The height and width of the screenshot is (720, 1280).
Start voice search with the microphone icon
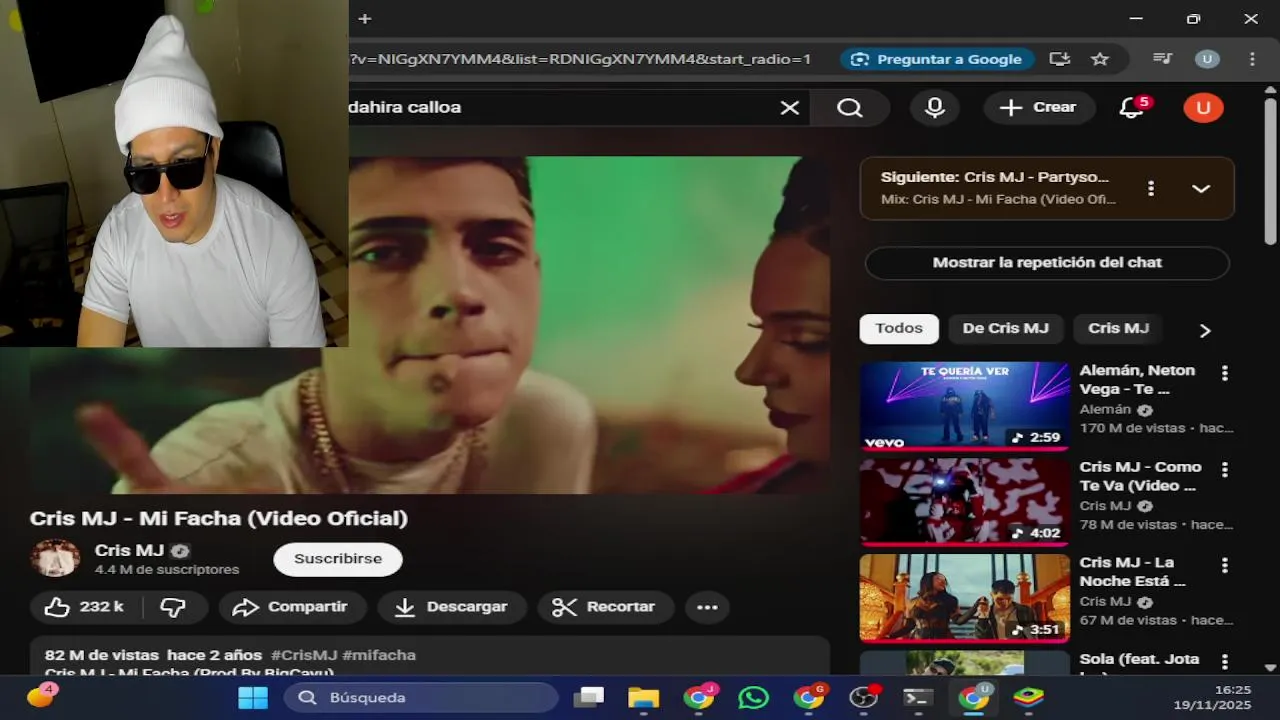tap(935, 108)
